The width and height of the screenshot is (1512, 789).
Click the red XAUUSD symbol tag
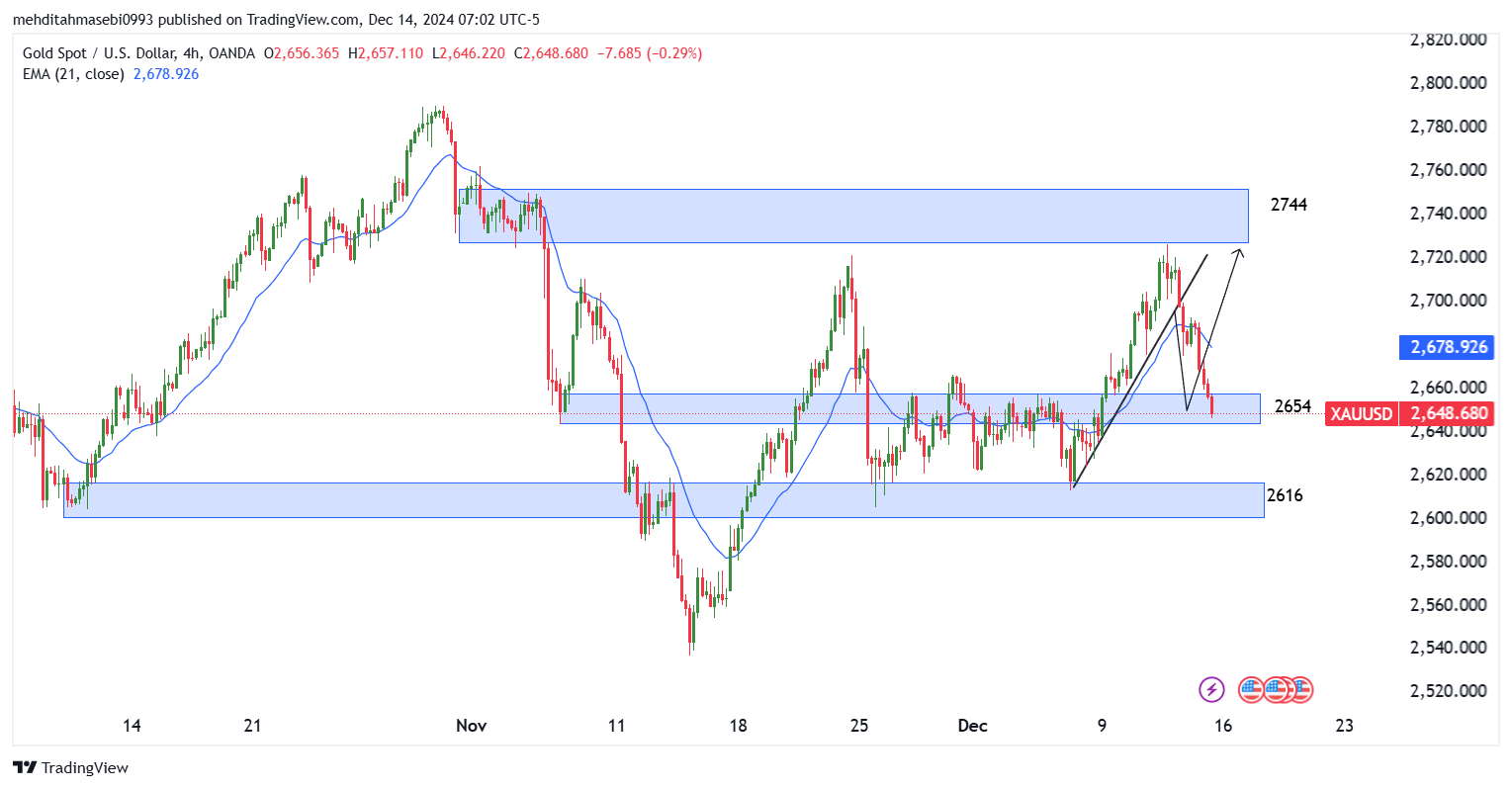1362,413
